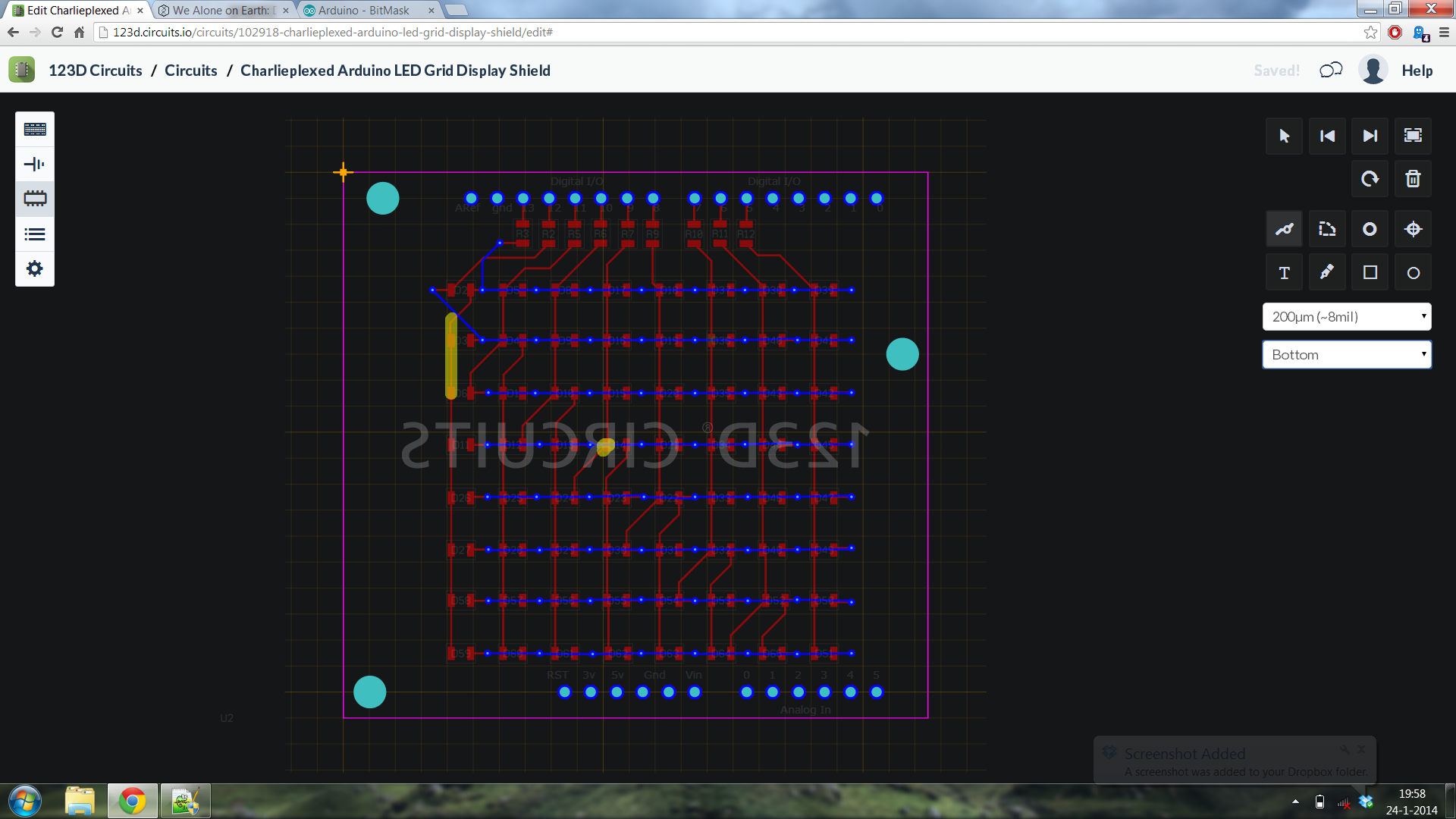Select the trace routing tool

click(x=1284, y=228)
